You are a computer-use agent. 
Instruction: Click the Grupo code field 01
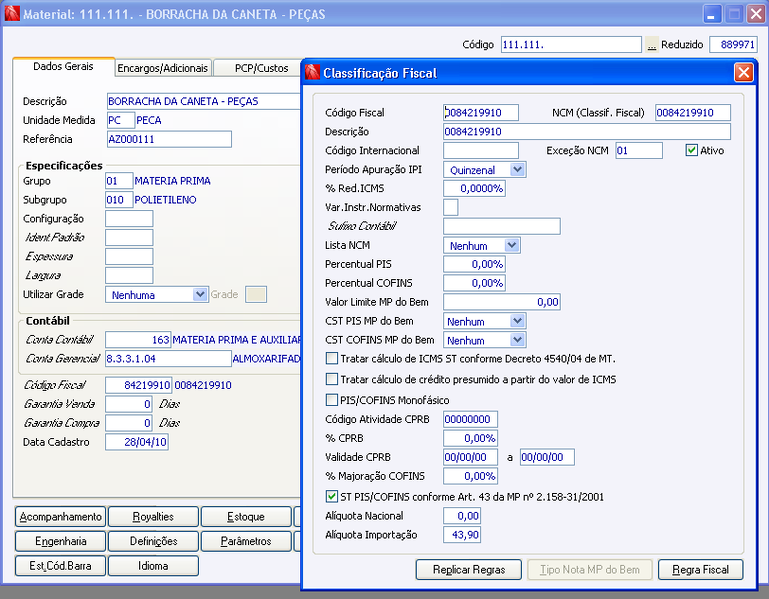point(119,181)
